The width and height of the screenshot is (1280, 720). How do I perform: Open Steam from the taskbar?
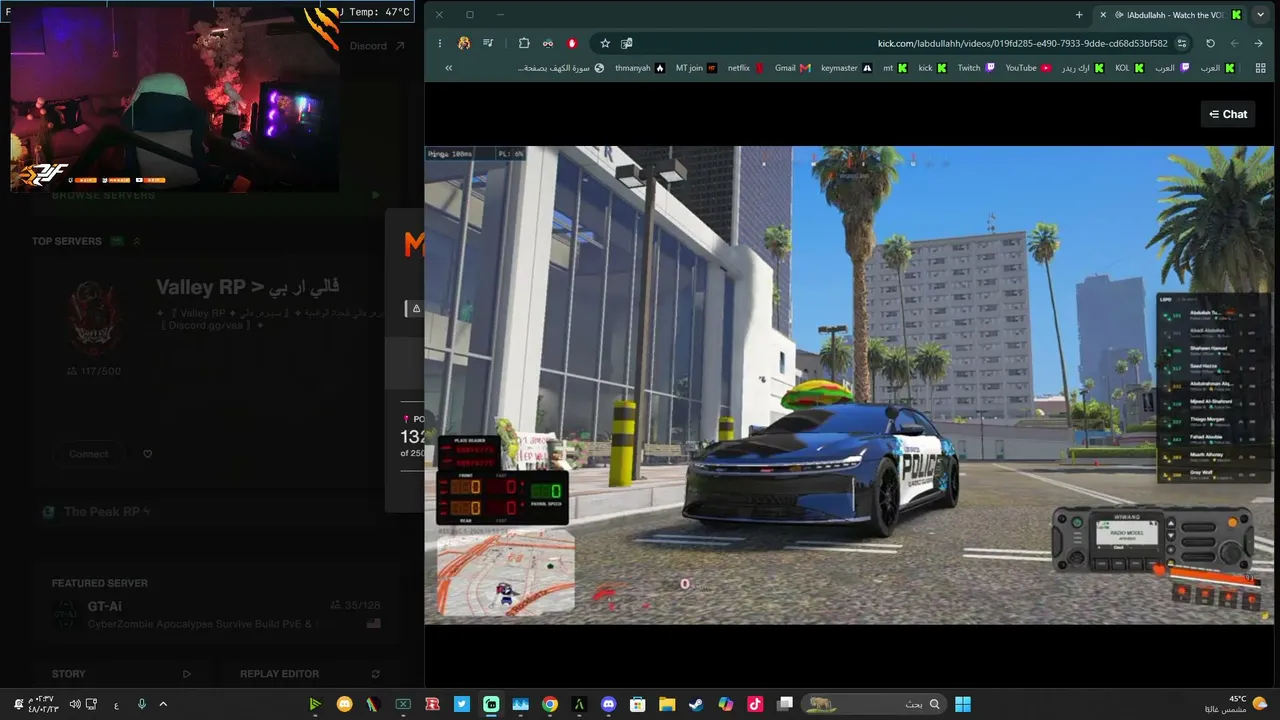[696, 704]
